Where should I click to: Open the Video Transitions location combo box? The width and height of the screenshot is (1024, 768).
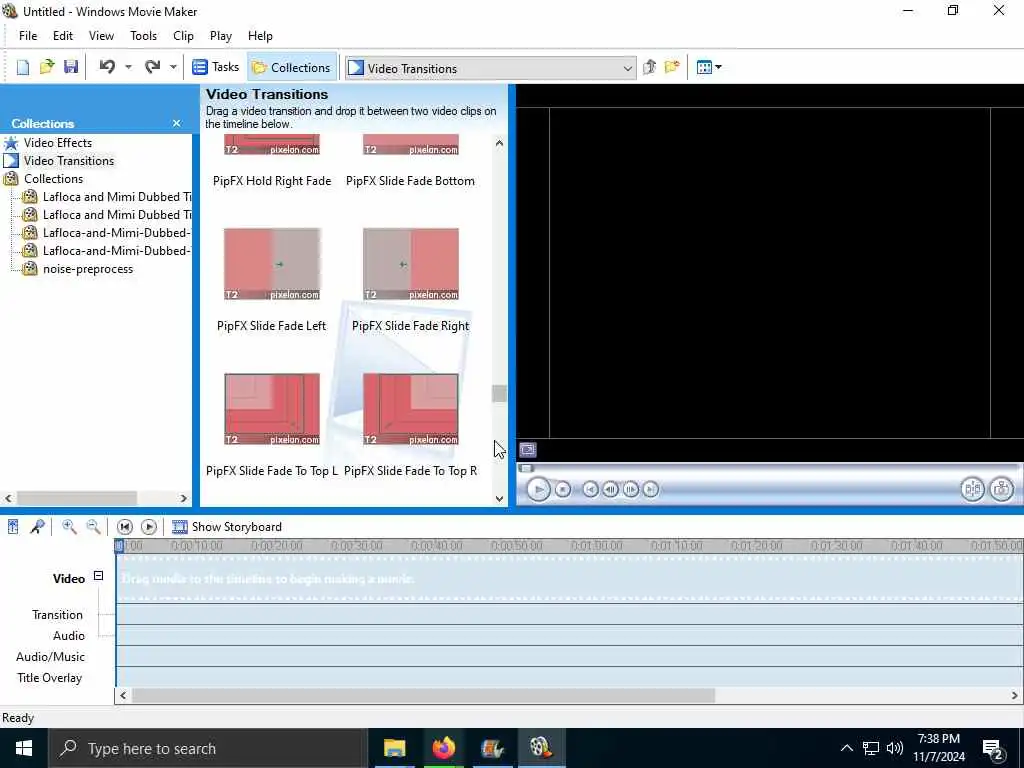(x=490, y=68)
